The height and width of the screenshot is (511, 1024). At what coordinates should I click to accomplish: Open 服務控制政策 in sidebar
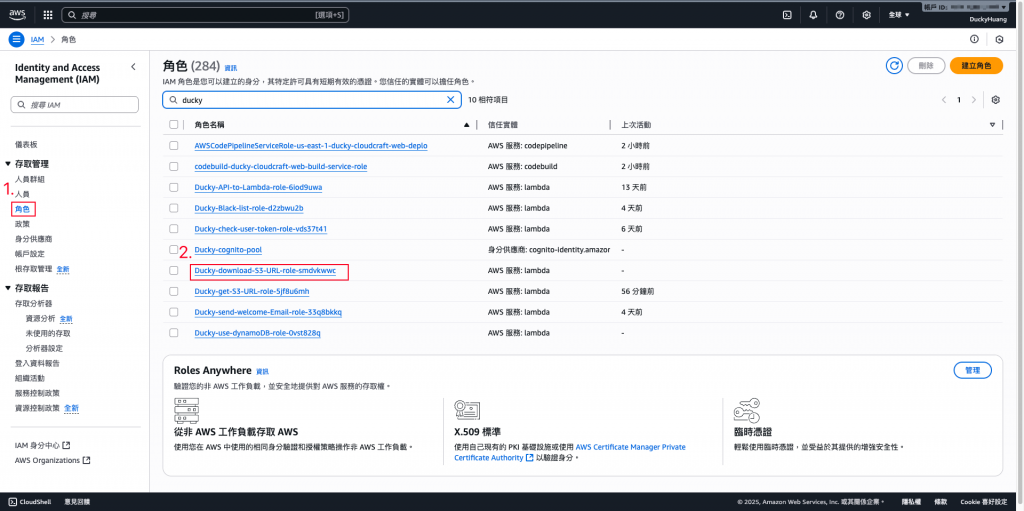[x=38, y=393]
